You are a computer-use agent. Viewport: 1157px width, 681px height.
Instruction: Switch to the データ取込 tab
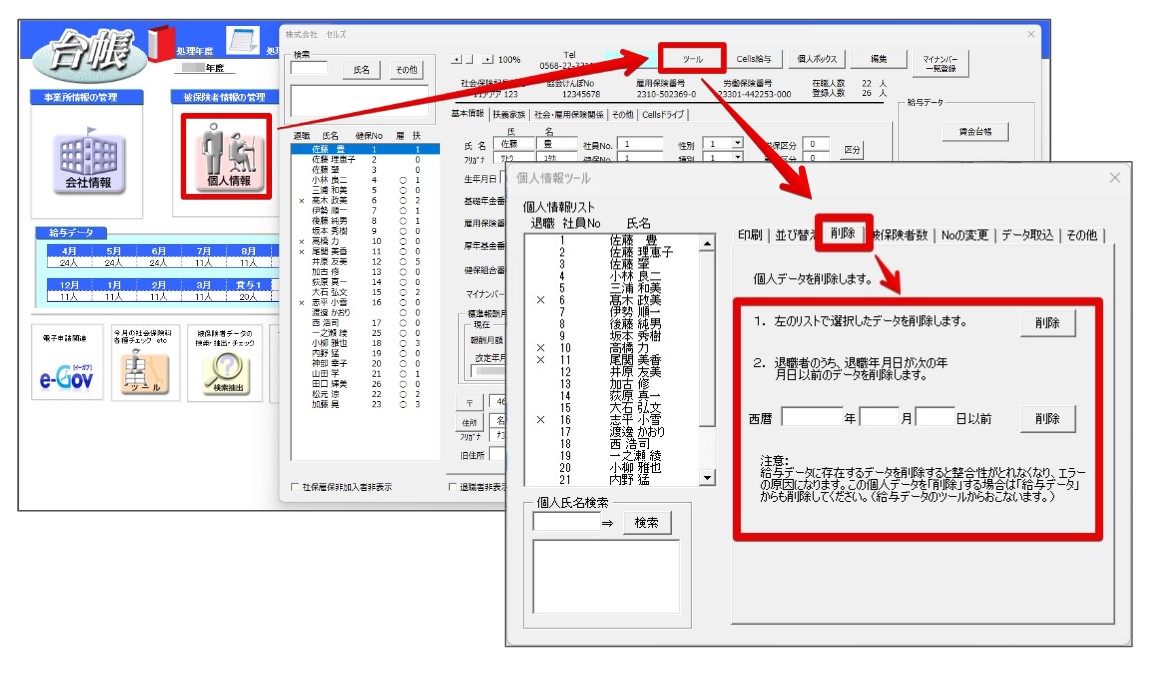point(1027,235)
